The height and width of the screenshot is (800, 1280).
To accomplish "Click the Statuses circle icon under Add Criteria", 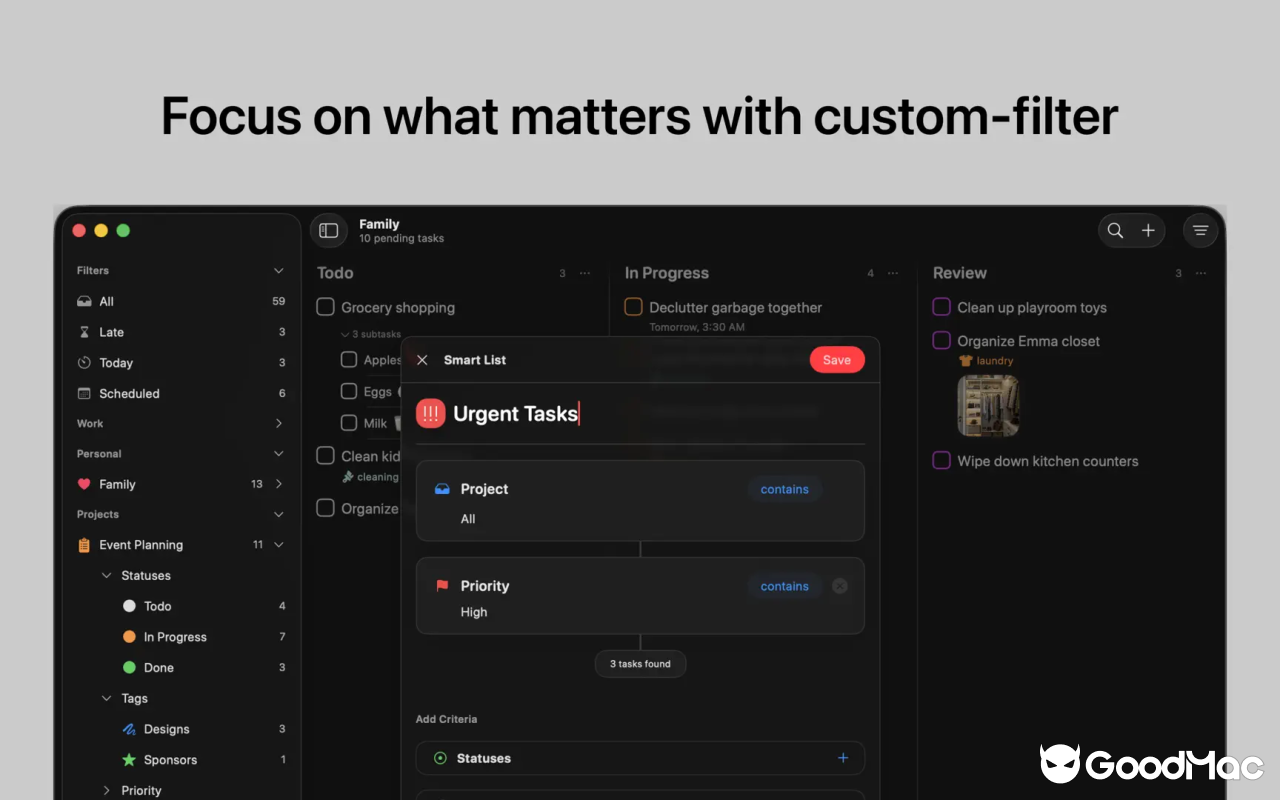I will pos(440,758).
